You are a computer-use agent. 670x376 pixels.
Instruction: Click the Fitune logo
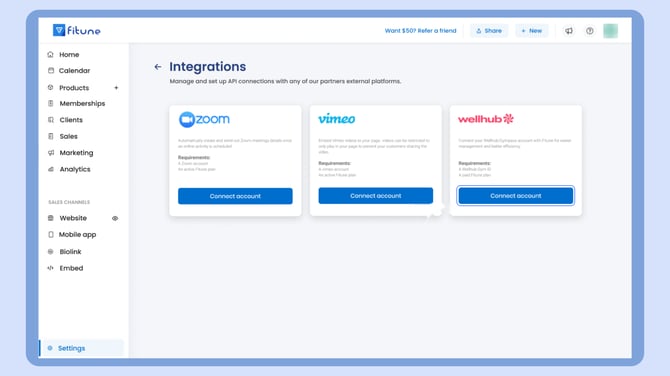pyautogui.click(x=76, y=30)
